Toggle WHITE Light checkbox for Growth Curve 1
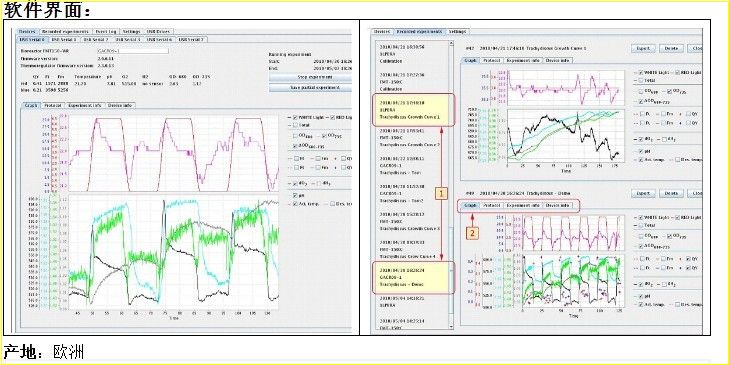The width and height of the screenshot is (729, 365). click(642, 73)
